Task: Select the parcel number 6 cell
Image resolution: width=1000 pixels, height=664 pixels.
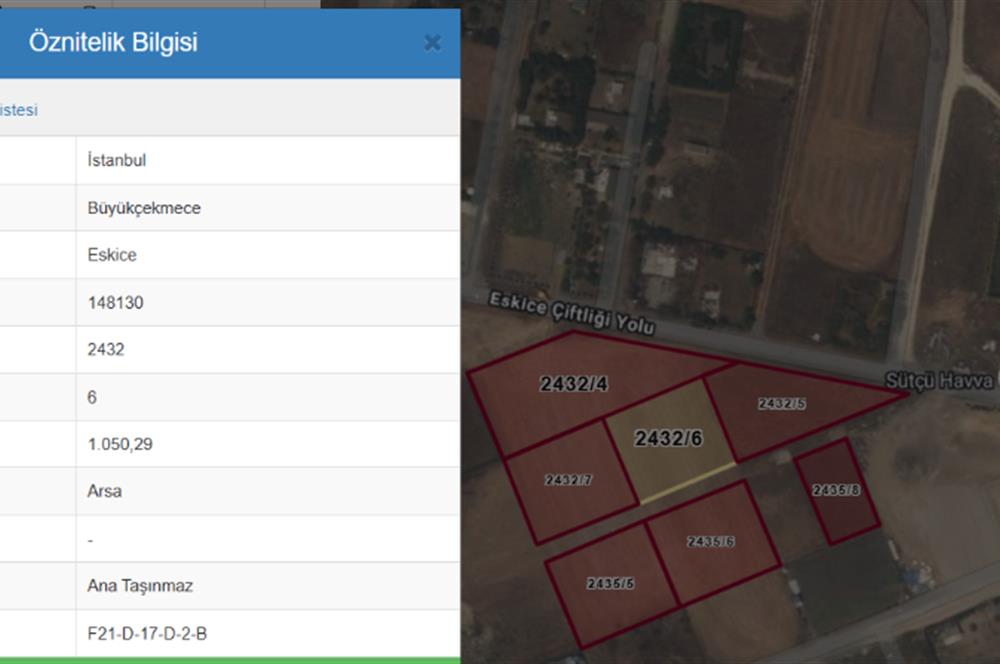Action: 268,397
